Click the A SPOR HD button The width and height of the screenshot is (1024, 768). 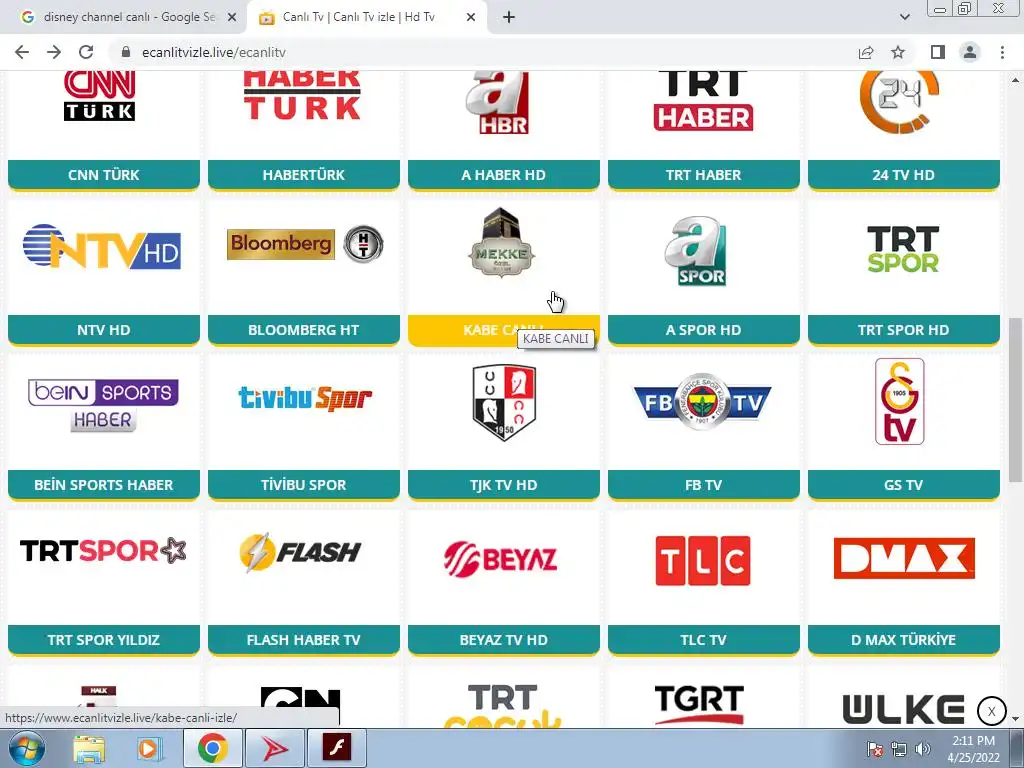pos(703,330)
